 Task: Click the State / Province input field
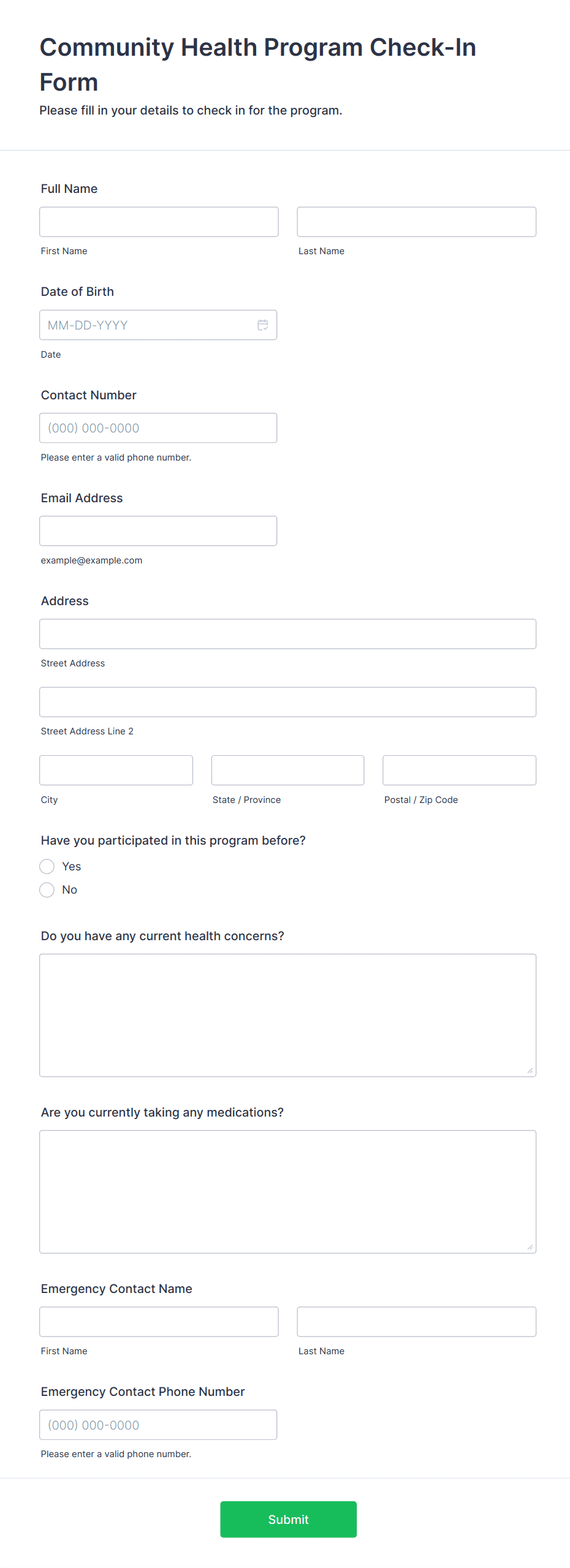[x=287, y=770]
